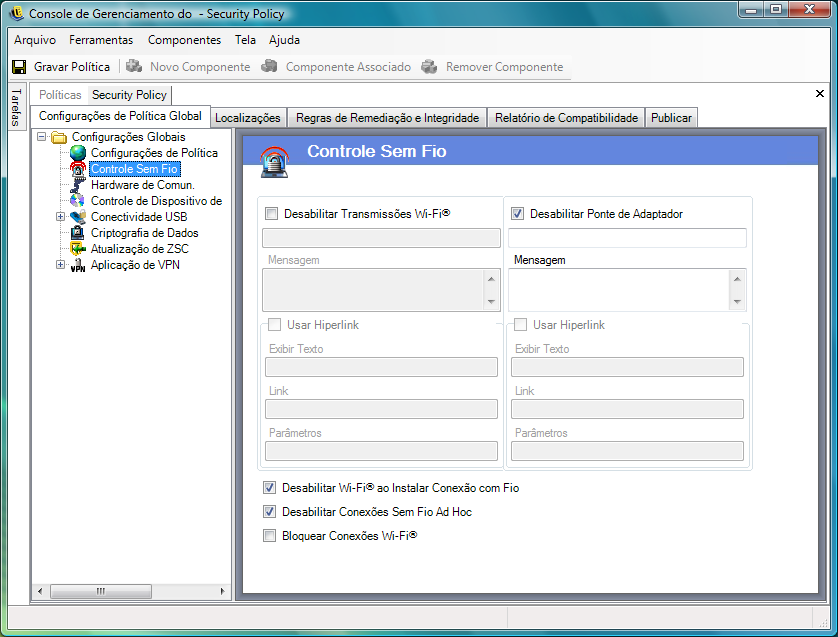Screen dimensions: 838x637
Task: Click the Componente Associado toolbar icon
Action: pos(269,66)
